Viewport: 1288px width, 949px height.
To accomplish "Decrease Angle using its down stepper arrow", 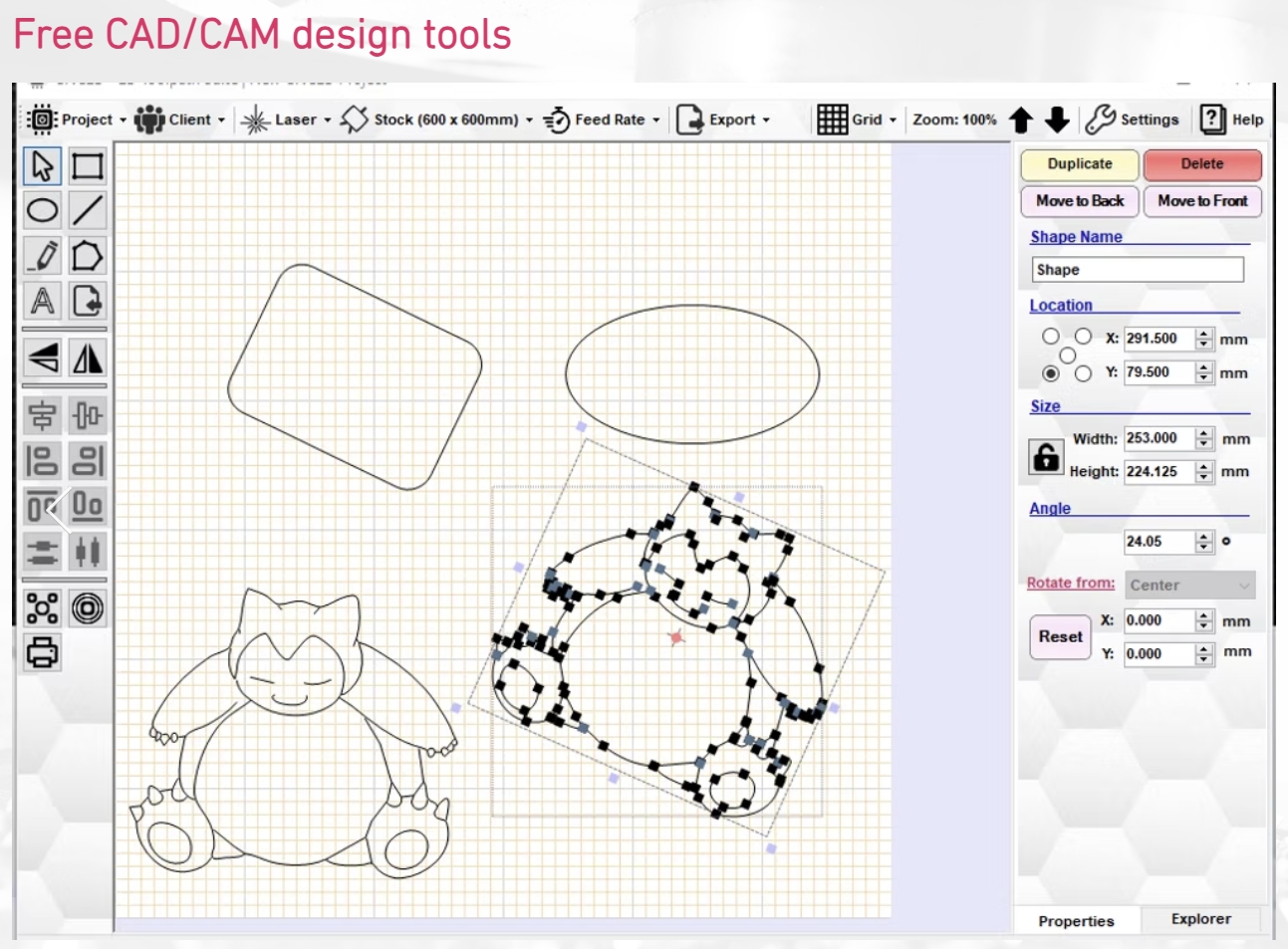I will [1204, 548].
